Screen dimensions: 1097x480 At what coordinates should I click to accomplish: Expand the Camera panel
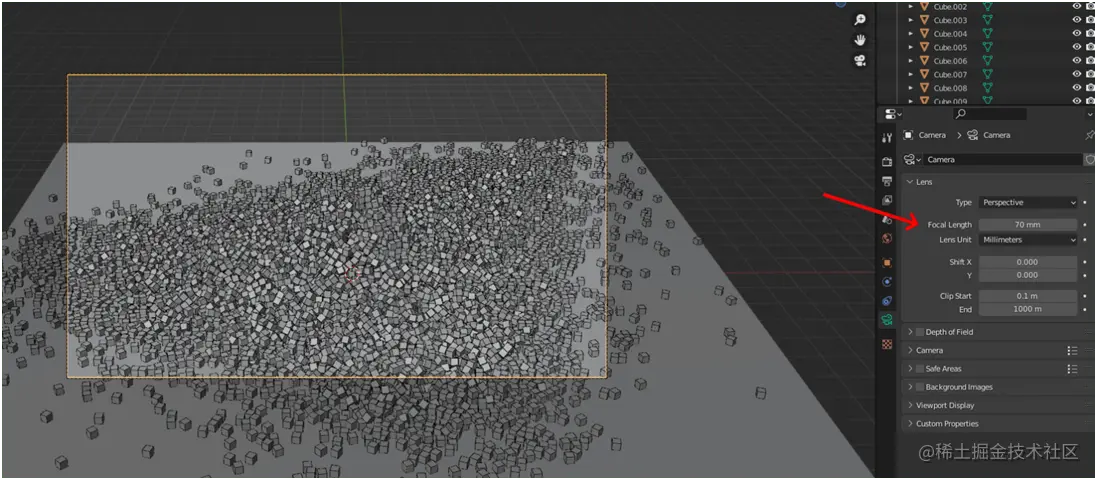tap(910, 351)
